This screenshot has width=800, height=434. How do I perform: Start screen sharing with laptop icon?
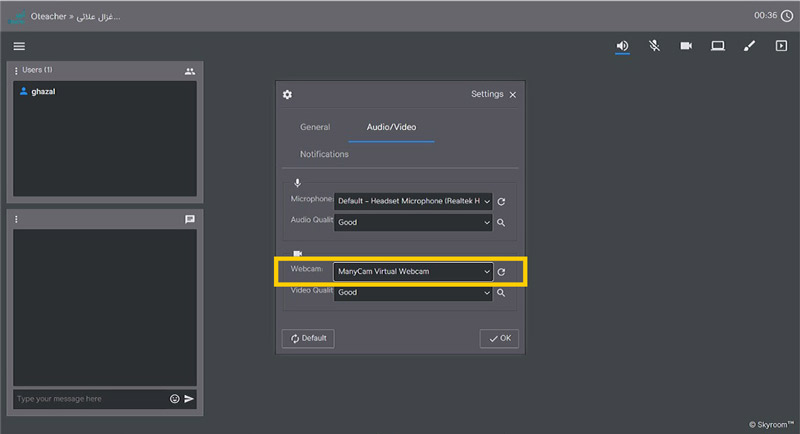pyautogui.click(x=718, y=46)
